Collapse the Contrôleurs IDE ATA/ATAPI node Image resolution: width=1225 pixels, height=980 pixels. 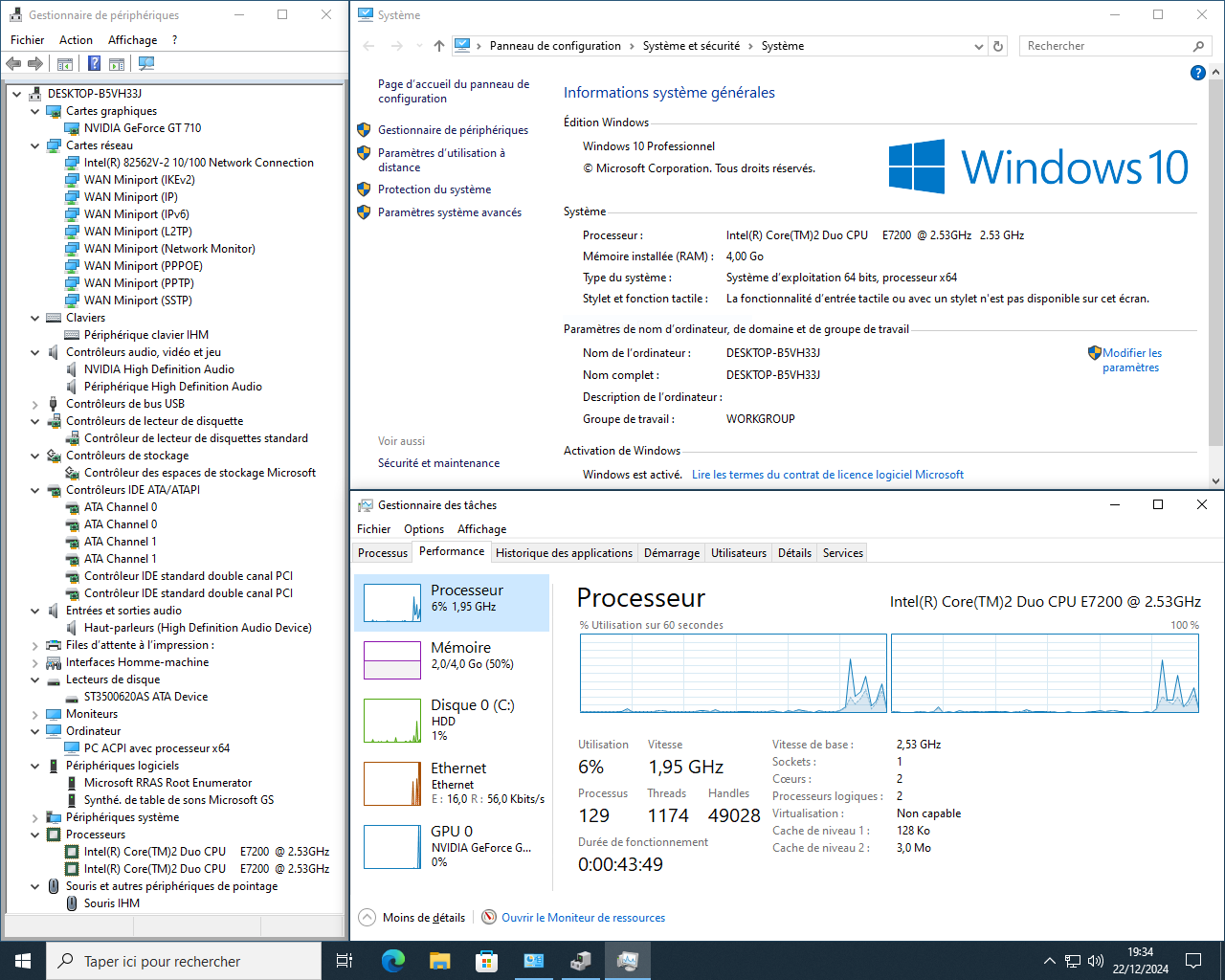click(35, 490)
